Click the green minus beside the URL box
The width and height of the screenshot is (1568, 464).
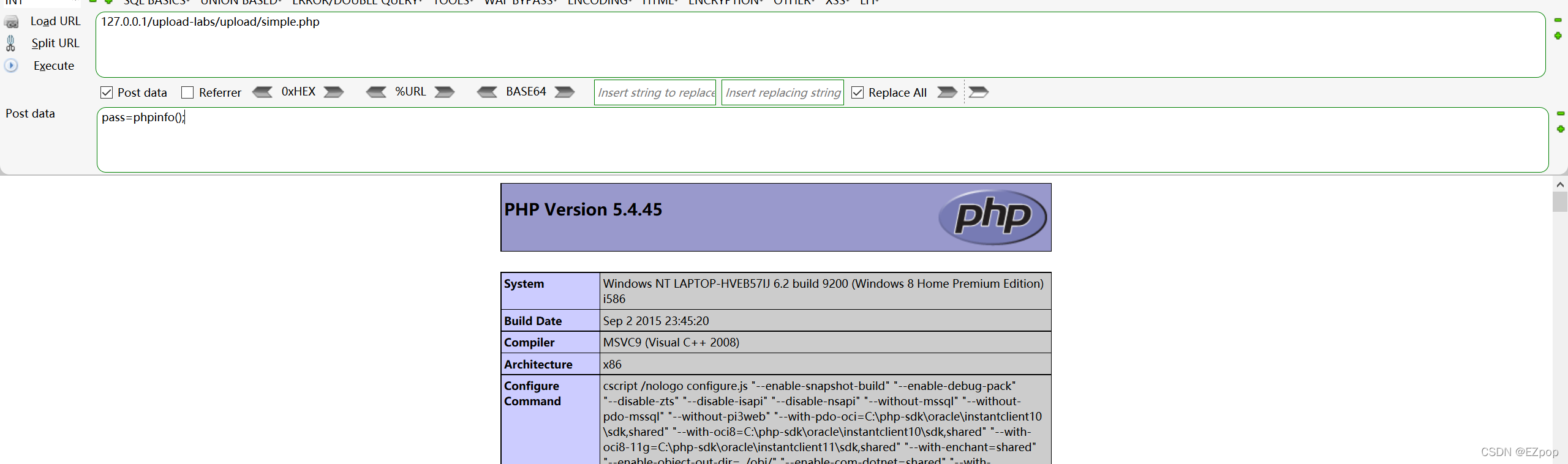point(1558,20)
